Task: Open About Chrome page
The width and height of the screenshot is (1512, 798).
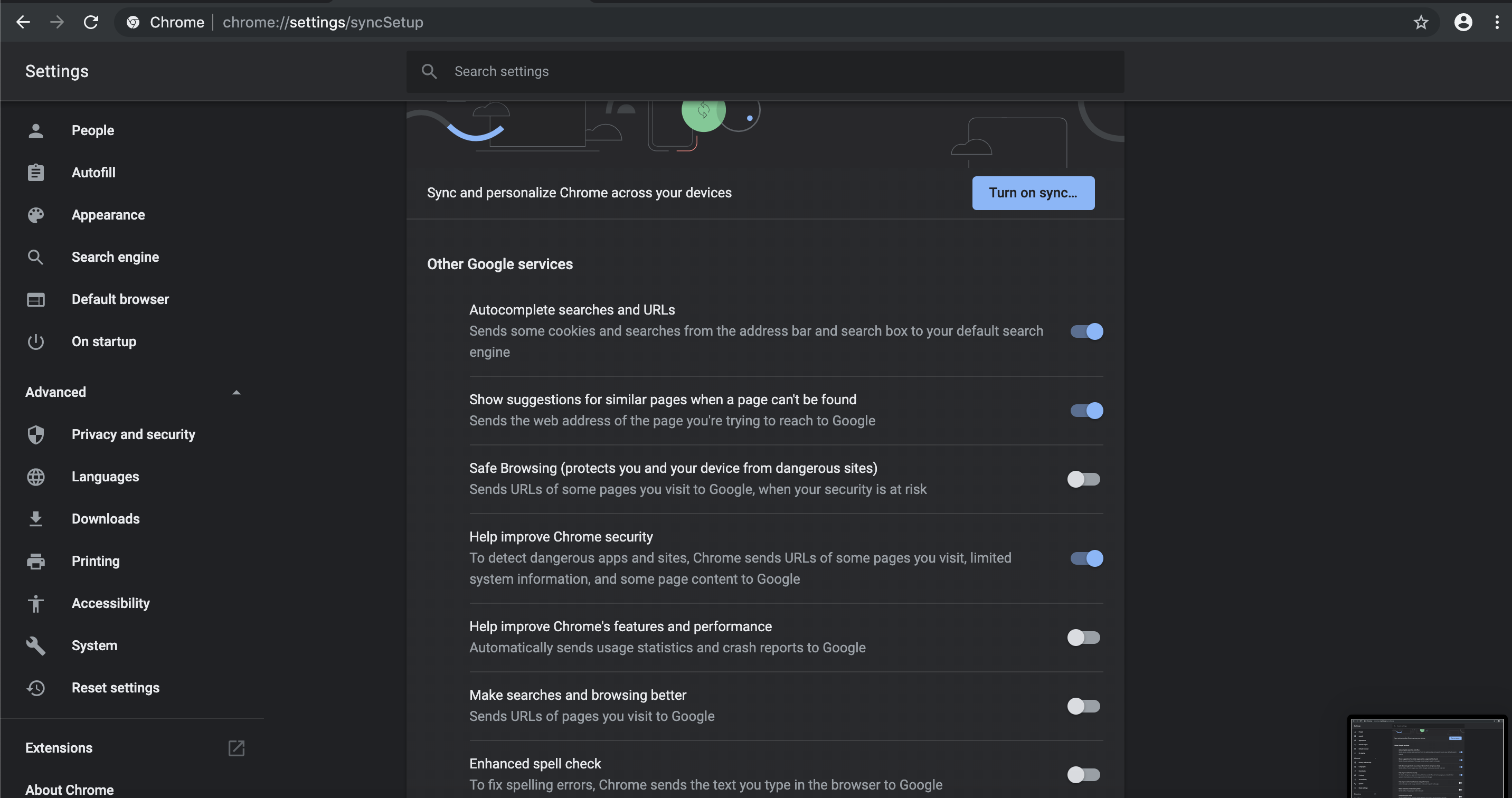Action: tap(69, 790)
